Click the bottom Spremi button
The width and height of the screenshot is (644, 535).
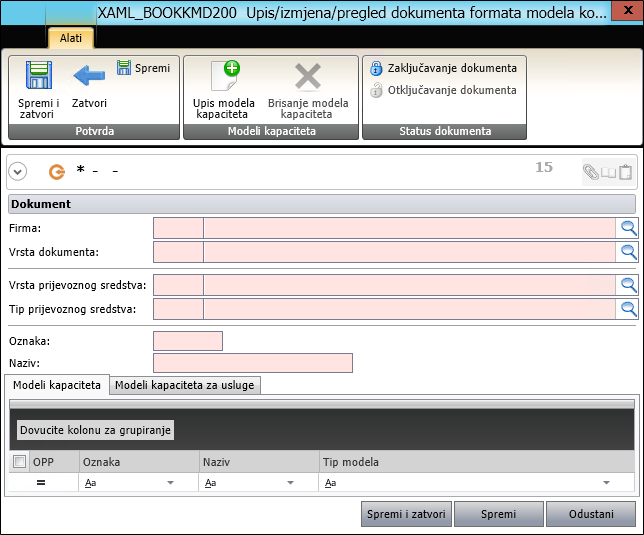point(498,514)
